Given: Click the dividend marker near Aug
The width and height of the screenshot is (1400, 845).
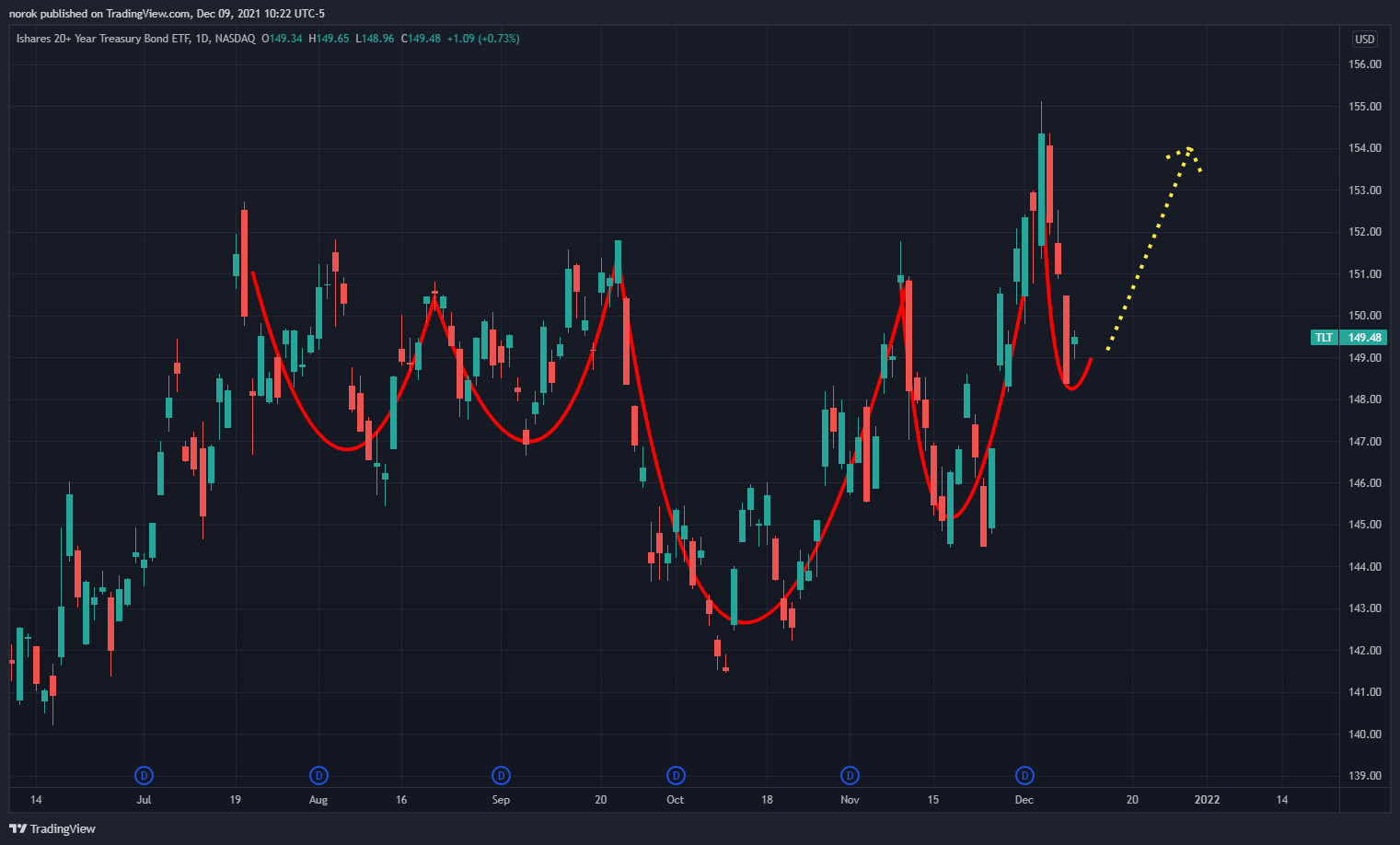Looking at the screenshot, I should (318, 776).
